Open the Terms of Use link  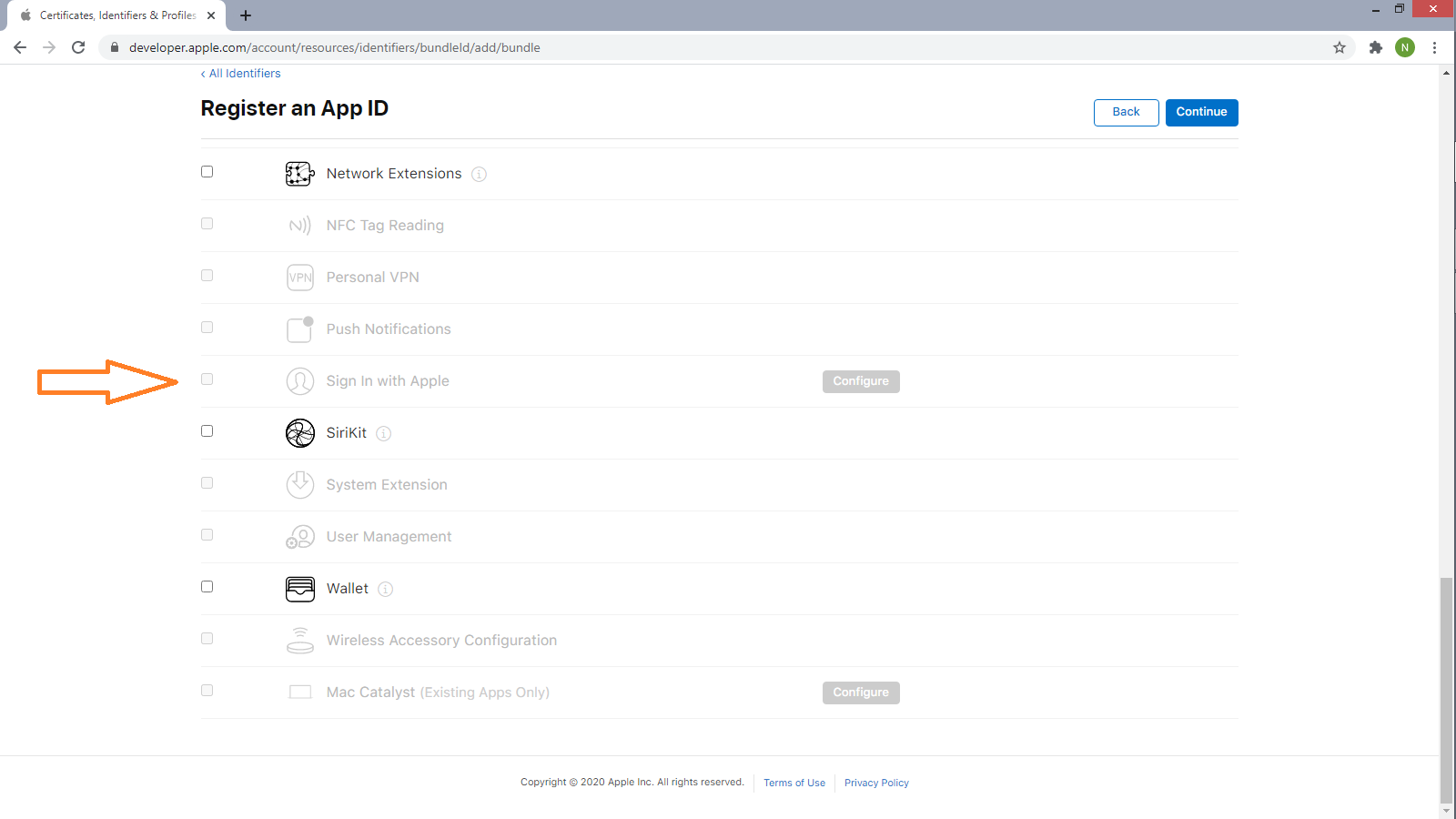(x=794, y=783)
